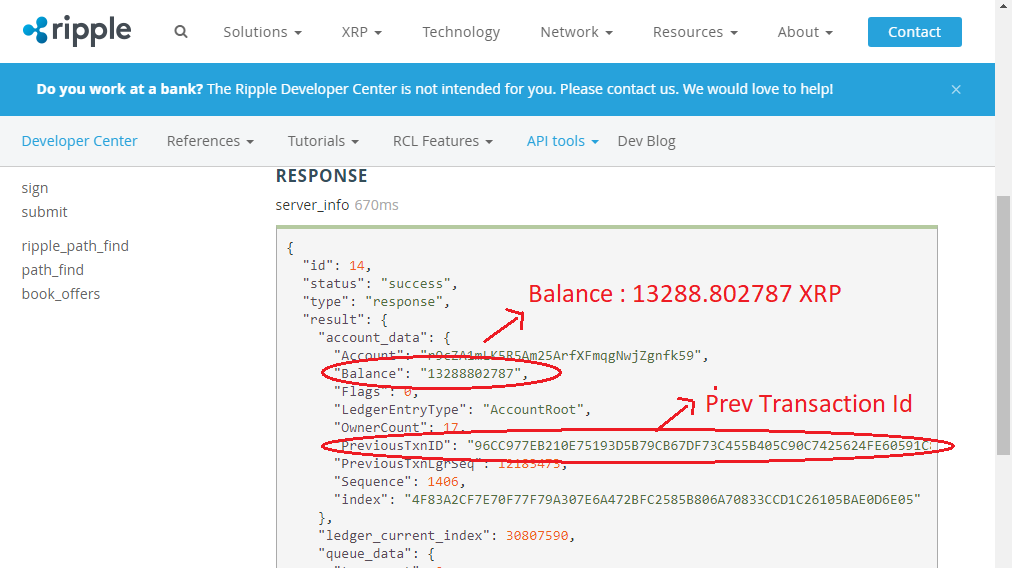Image resolution: width=1012 pixels, height=568 pixels.
Task: Click the "type": "response" line
Action: tap(376, 301)
